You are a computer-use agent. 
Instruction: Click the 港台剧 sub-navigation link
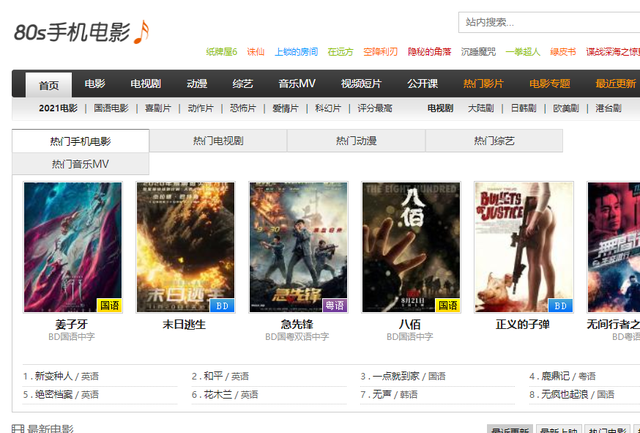[608, 108]
